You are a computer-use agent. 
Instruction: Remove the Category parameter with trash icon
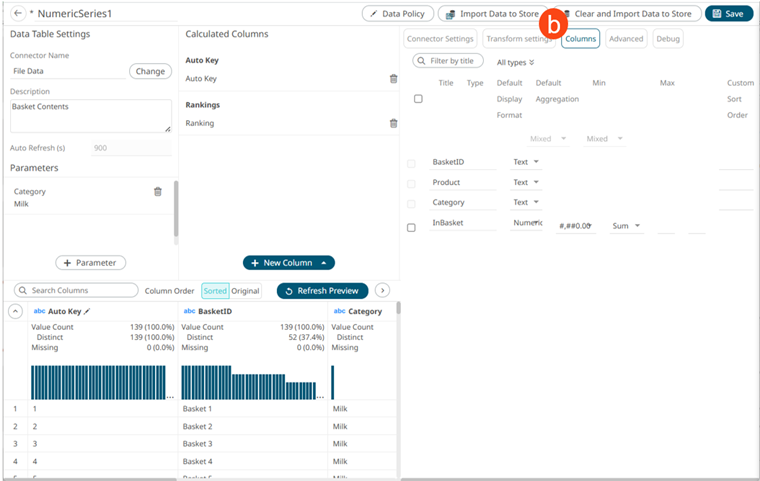(157, 192)
